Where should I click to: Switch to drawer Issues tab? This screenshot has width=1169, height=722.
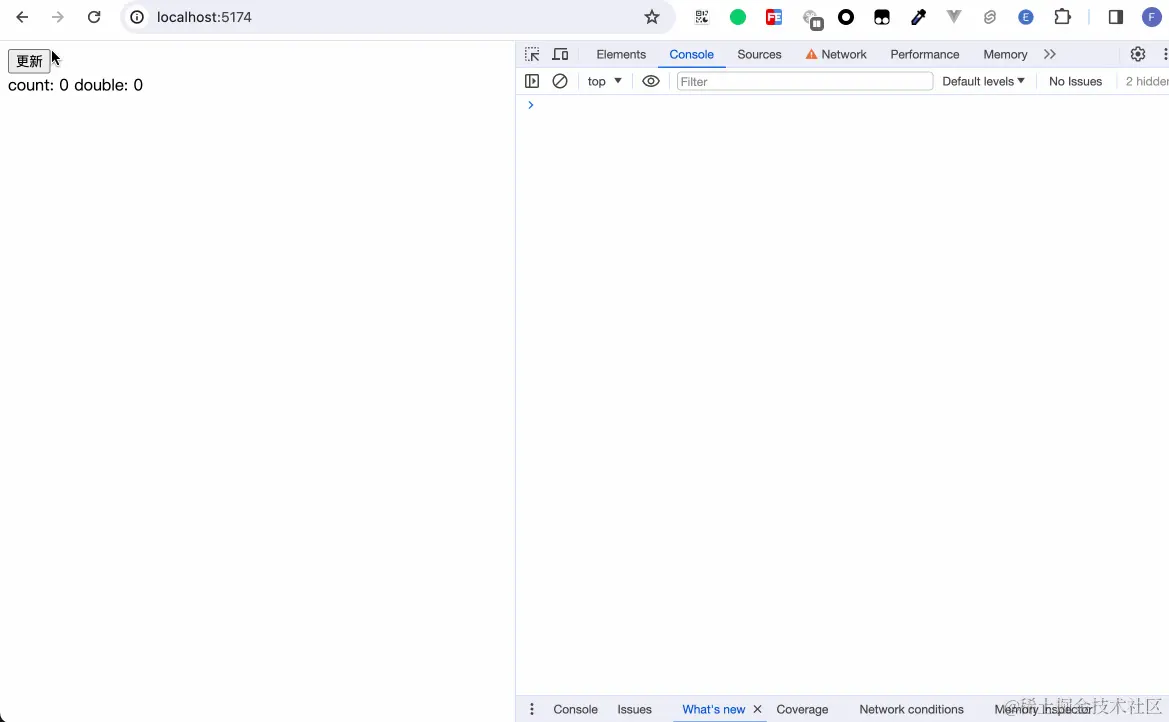(x=634, y=709)
